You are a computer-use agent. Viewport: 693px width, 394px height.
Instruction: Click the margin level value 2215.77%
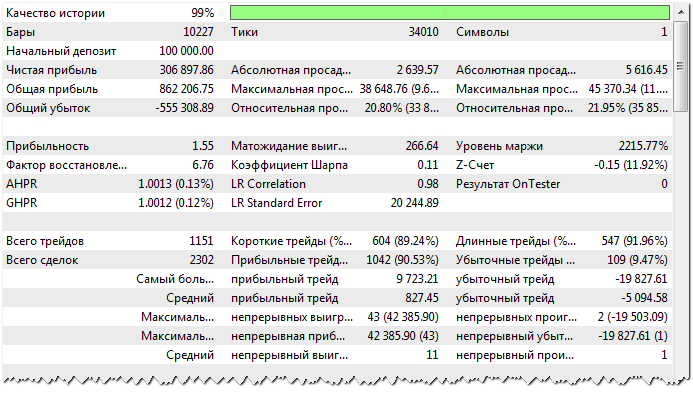coord(643,146)
